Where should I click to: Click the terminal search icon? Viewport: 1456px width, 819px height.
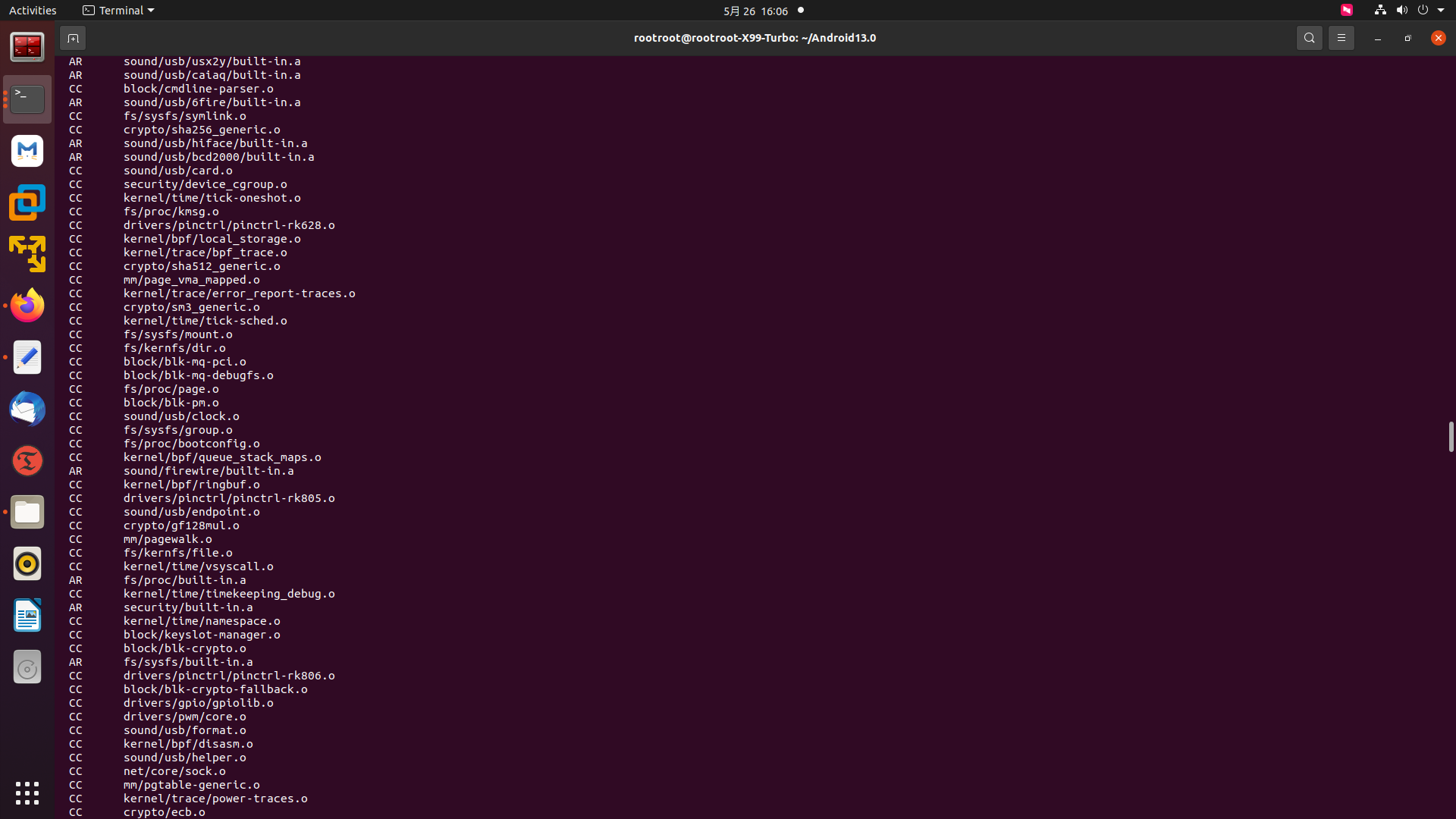(x=1309, y=38)
